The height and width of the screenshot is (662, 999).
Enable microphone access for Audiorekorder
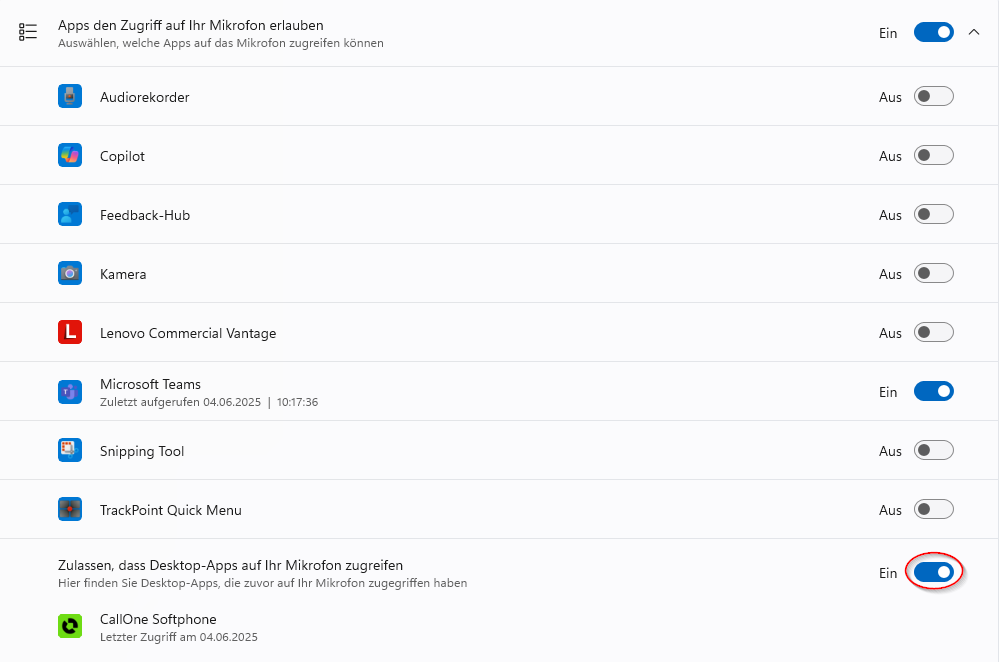933,96
